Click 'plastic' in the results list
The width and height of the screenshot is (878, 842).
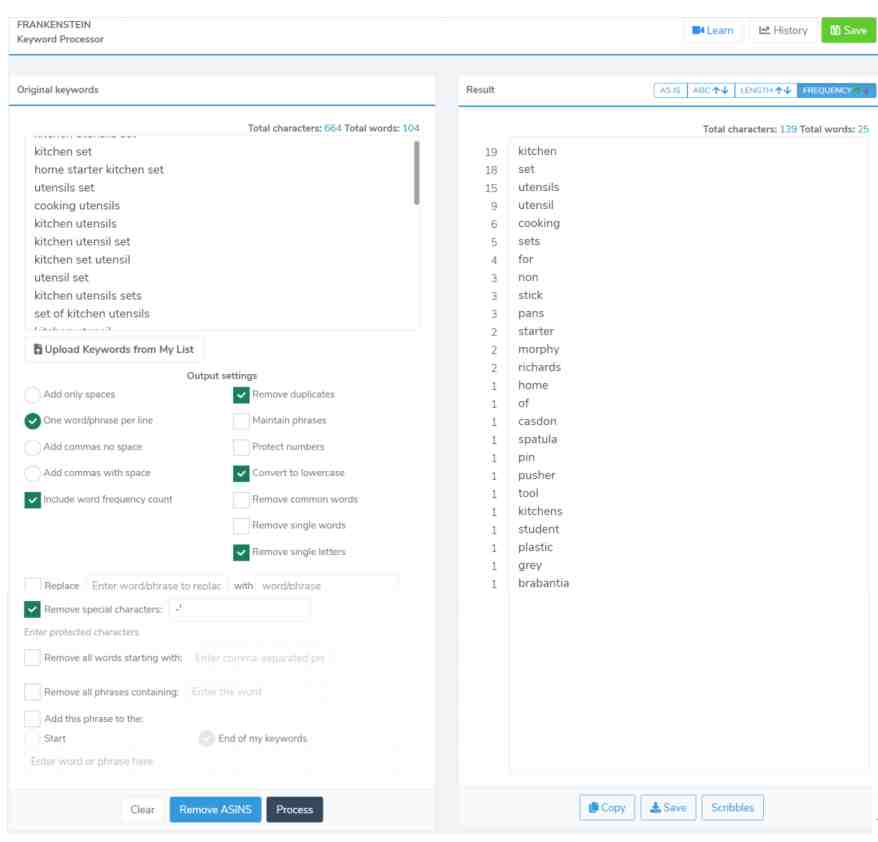point(535,548)
